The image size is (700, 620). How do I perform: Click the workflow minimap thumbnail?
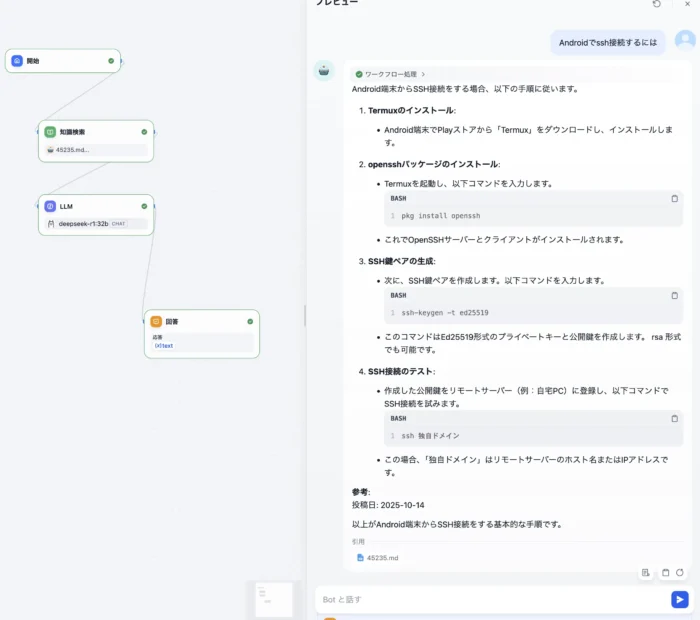(270, 598)
